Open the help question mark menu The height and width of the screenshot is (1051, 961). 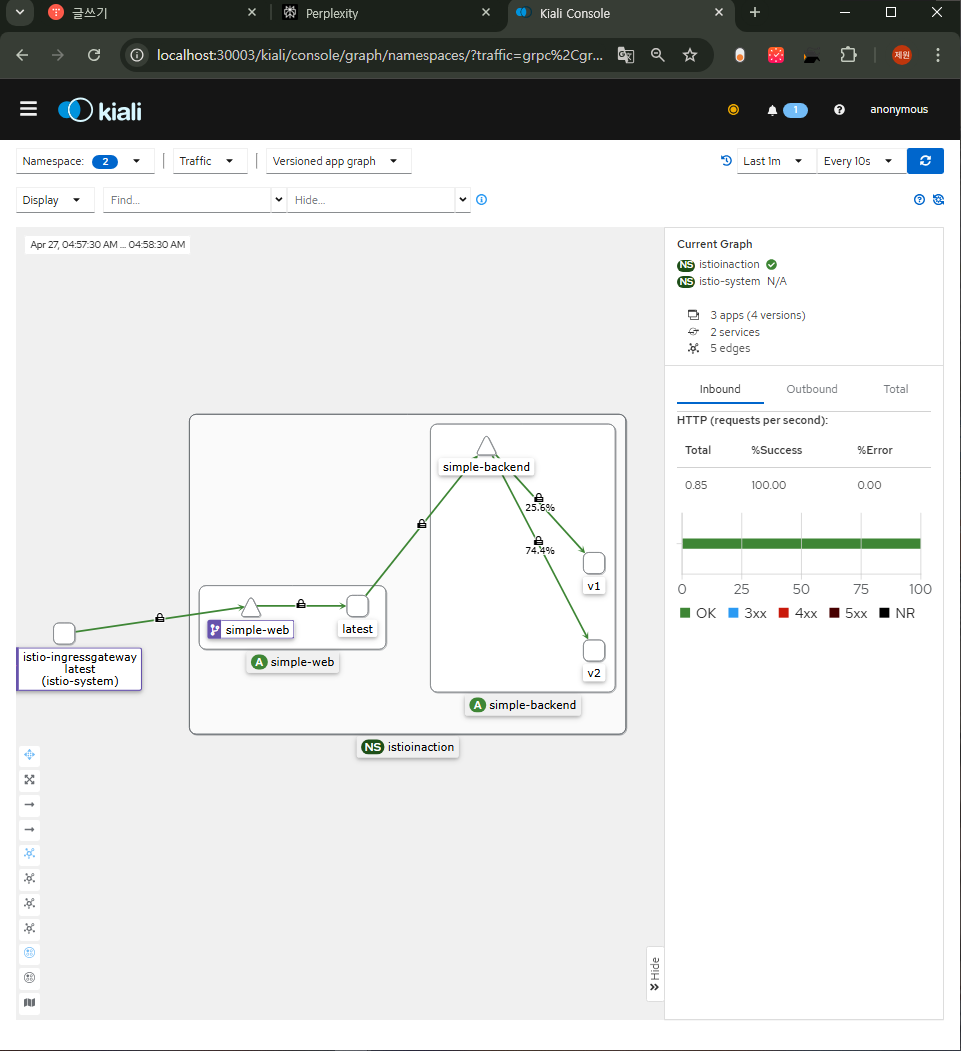click(x=839, y=109)
